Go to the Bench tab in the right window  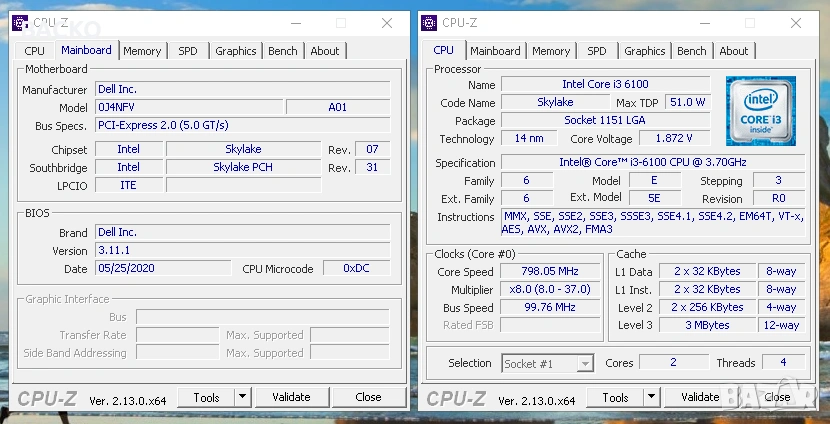pos(692,51)
